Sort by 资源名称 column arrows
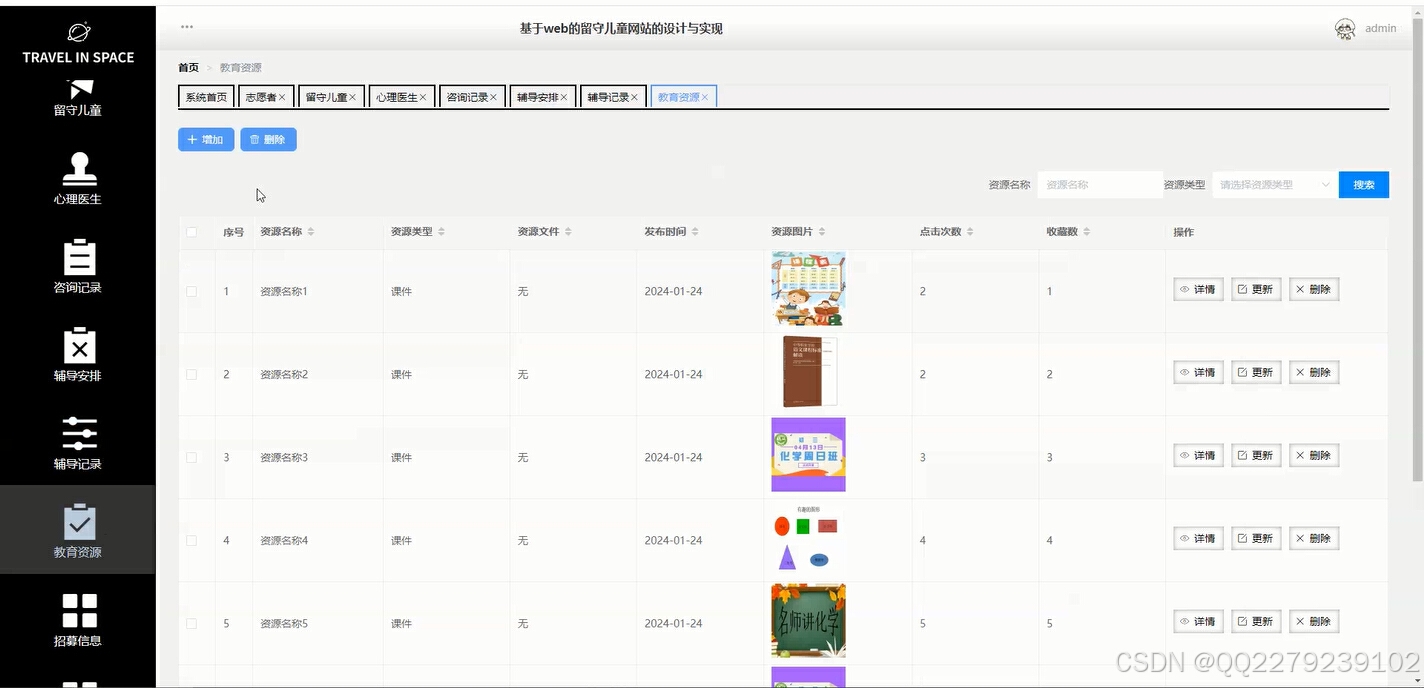This screenshot has height=688, width=1424. (x=311, y=232)
